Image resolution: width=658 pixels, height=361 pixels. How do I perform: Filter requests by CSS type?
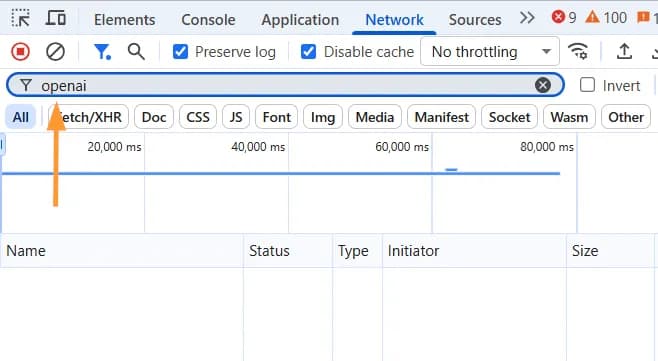coord(198,117)
